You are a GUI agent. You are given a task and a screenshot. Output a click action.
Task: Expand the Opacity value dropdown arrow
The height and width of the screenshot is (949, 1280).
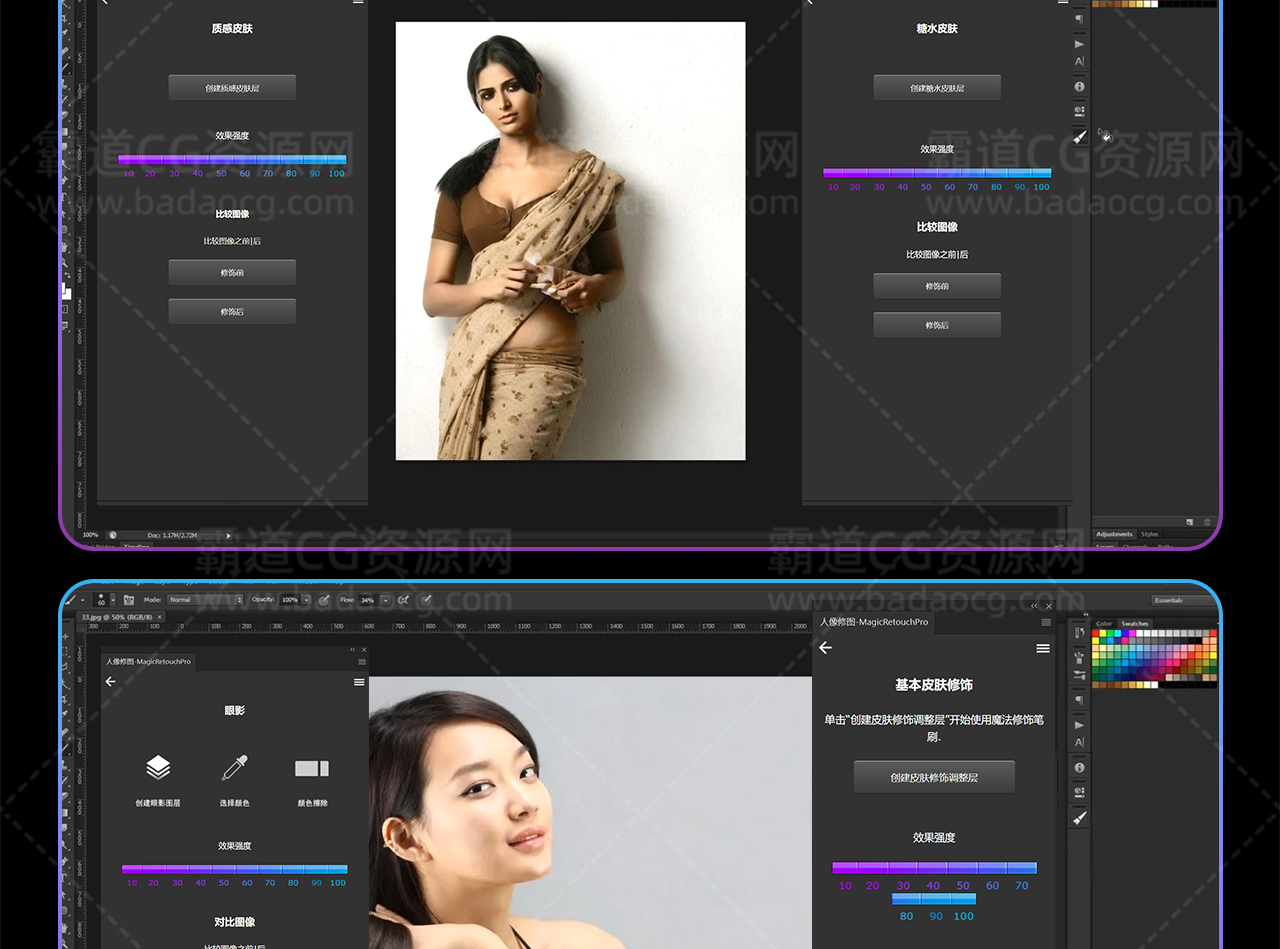pos(307,600)
